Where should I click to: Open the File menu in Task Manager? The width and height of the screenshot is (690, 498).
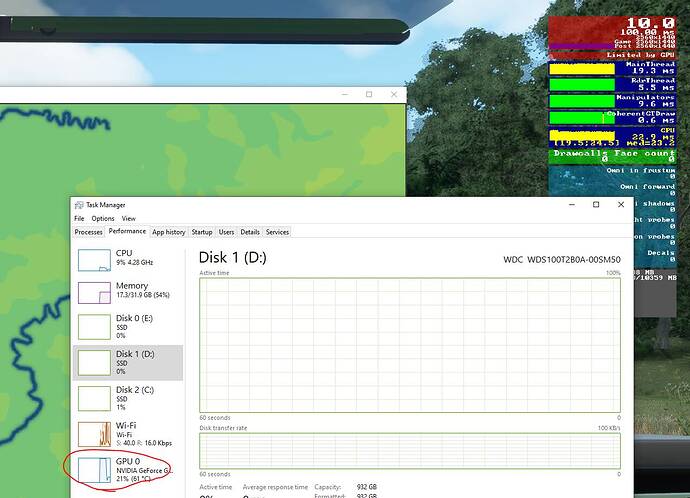coord(79,218)
